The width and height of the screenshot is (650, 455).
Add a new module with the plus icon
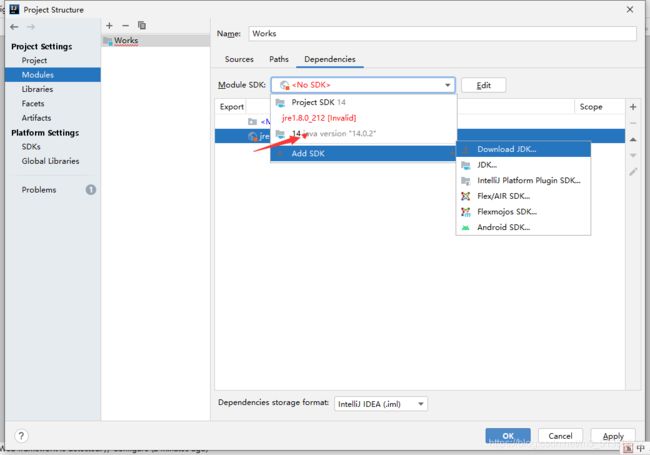109,26
